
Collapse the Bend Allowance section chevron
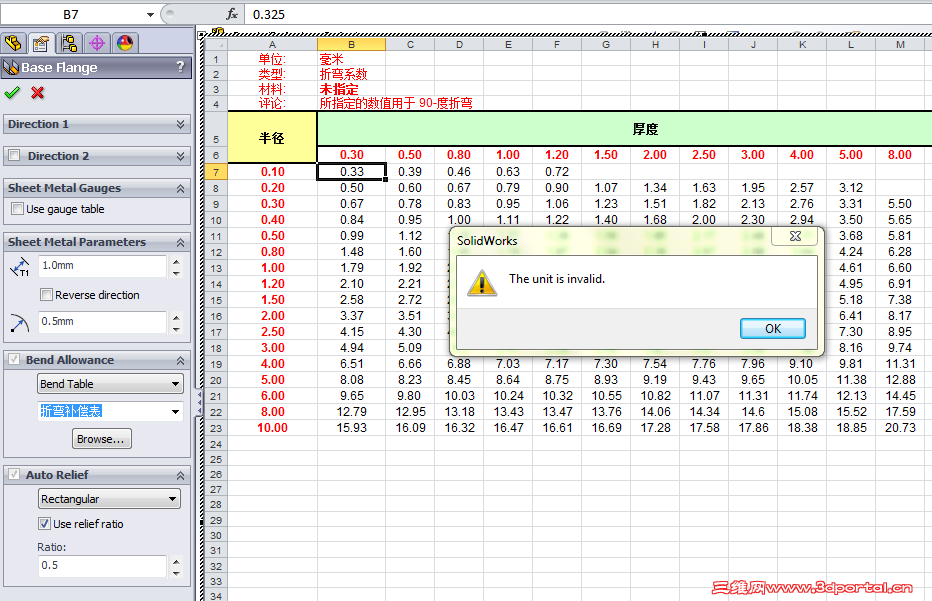point(180,361)
